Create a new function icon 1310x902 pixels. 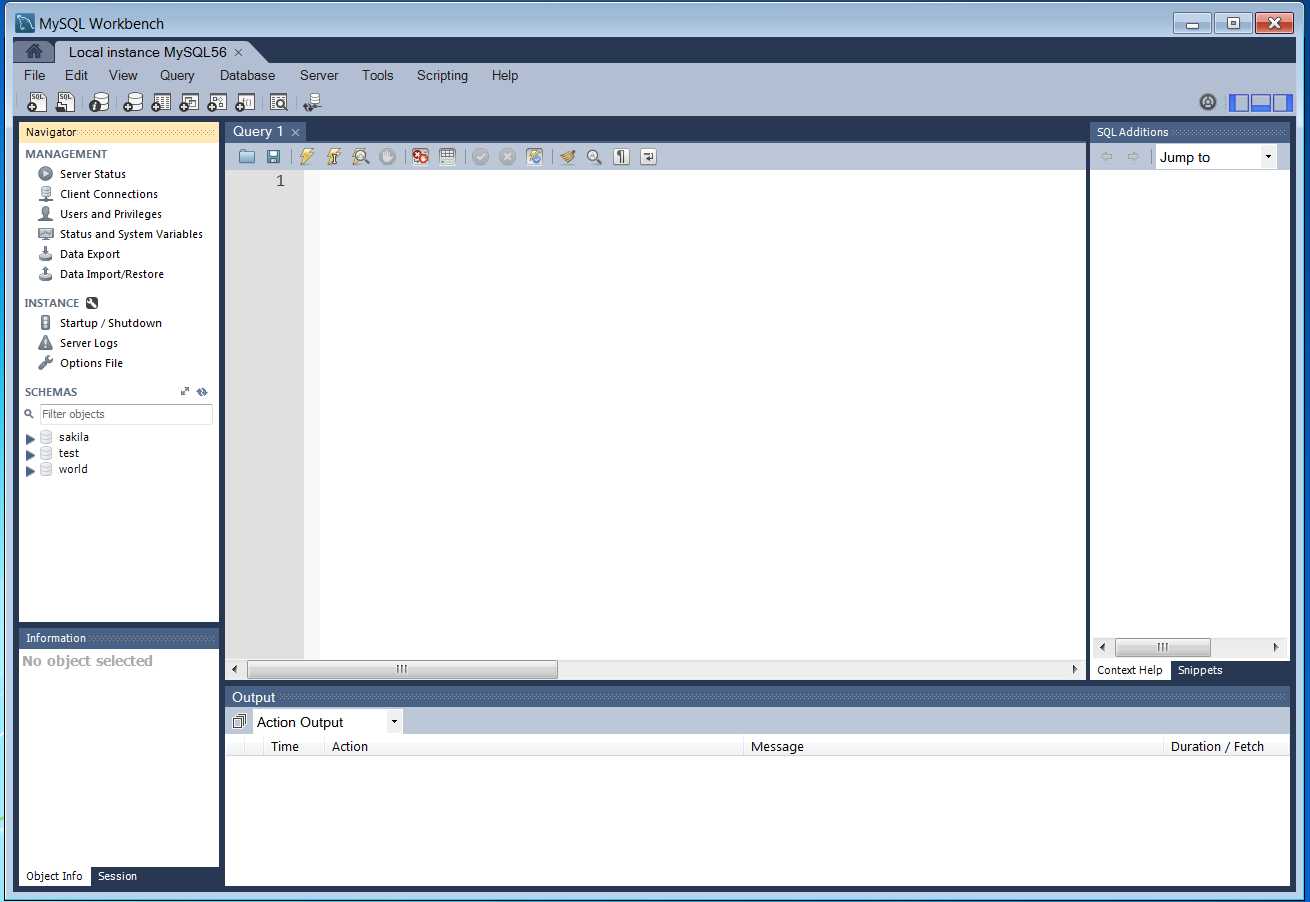(244, 102)
